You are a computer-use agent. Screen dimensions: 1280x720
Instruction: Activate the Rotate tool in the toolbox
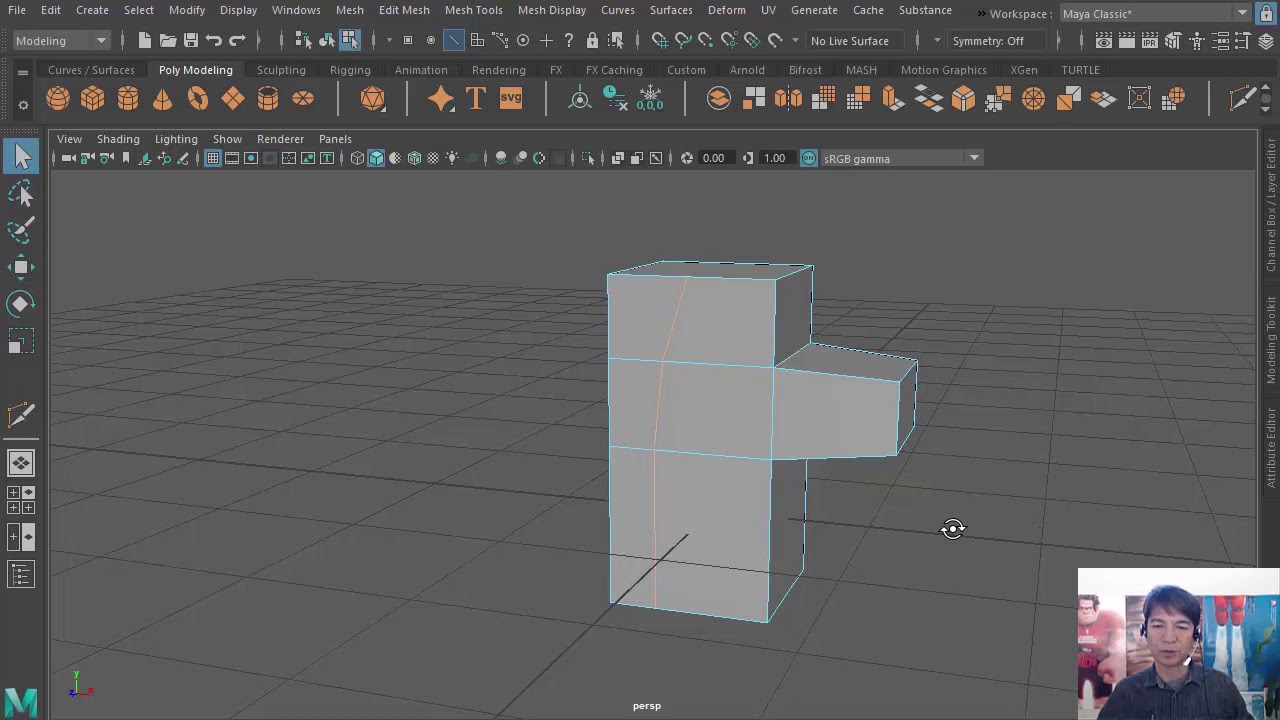coord(21,304)
